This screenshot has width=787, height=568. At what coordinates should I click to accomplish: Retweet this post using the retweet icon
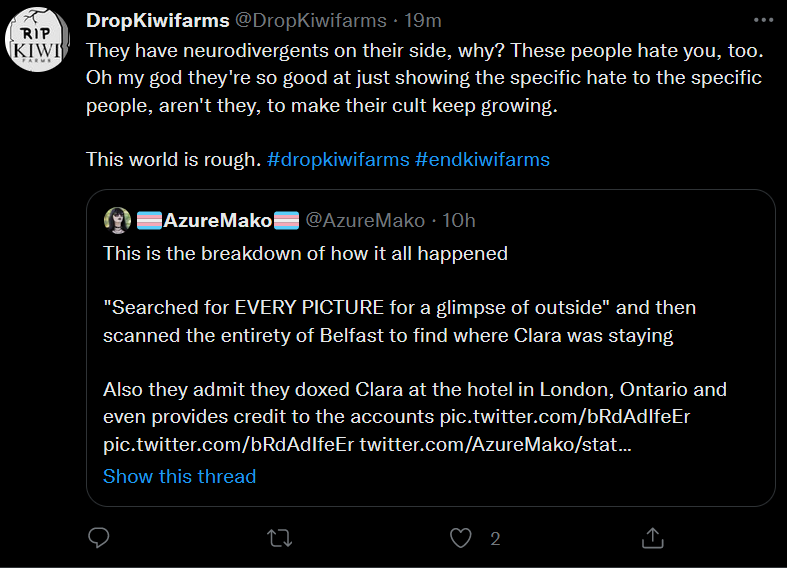click(280, 538)
